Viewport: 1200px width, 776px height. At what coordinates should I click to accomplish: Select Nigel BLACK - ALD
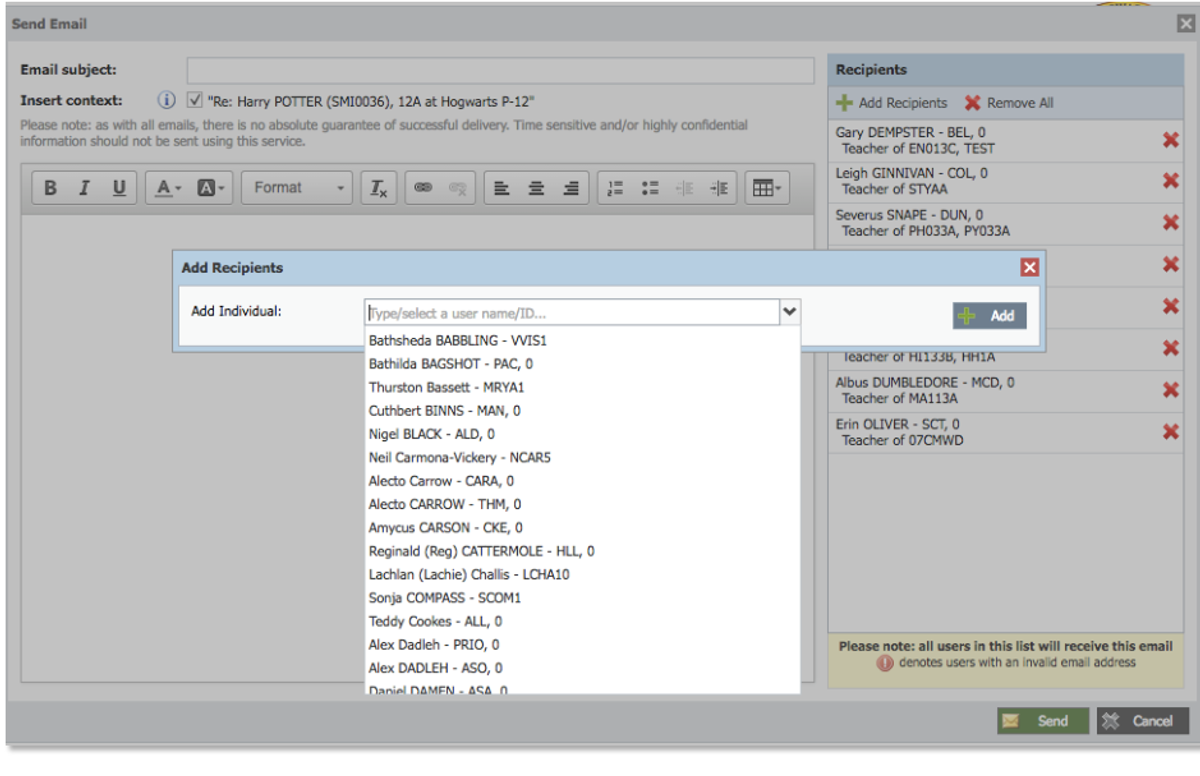click(582, 434)
